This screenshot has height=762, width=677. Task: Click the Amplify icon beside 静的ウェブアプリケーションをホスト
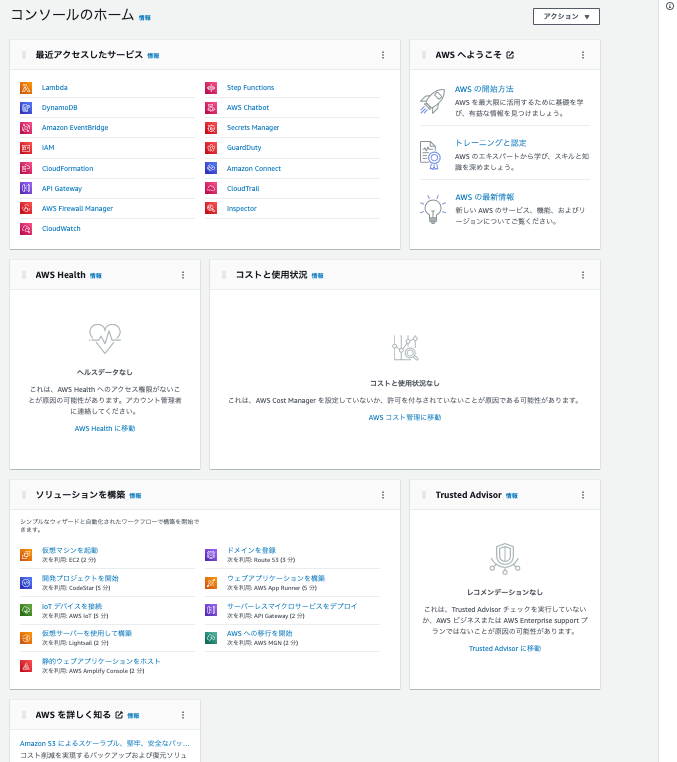point(26,666)
